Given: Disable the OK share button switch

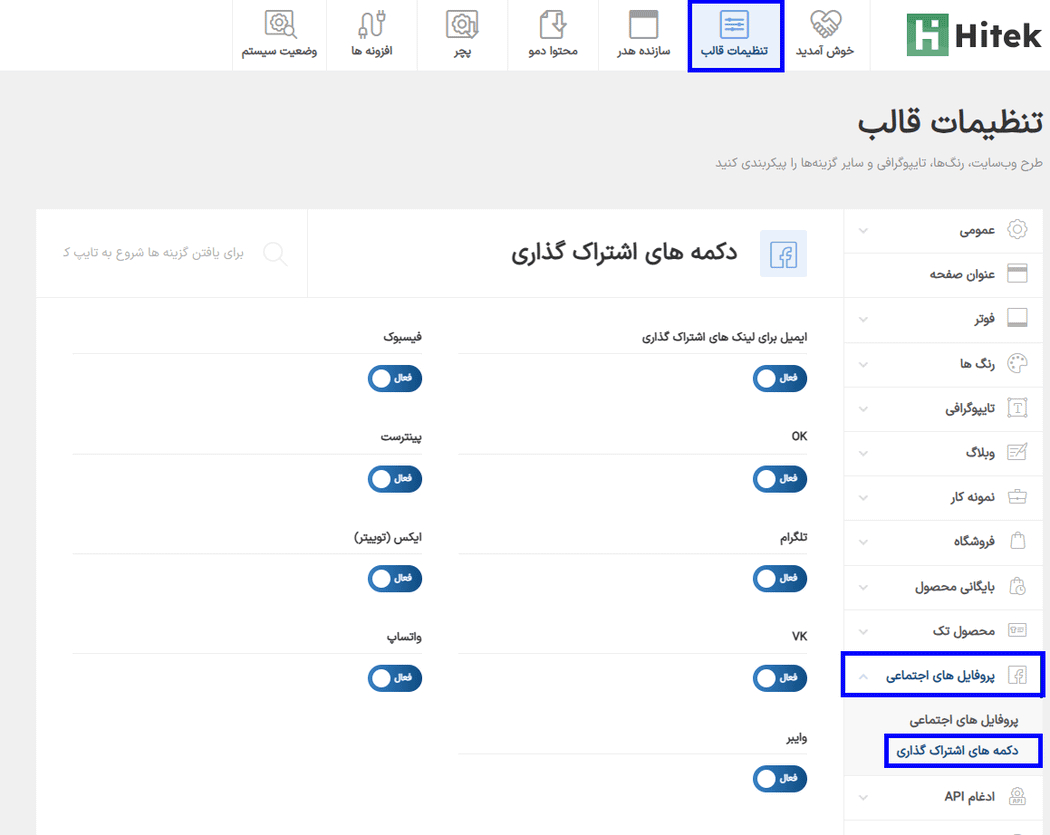Looking at the screenshot, I should click(x=779, y=479).
